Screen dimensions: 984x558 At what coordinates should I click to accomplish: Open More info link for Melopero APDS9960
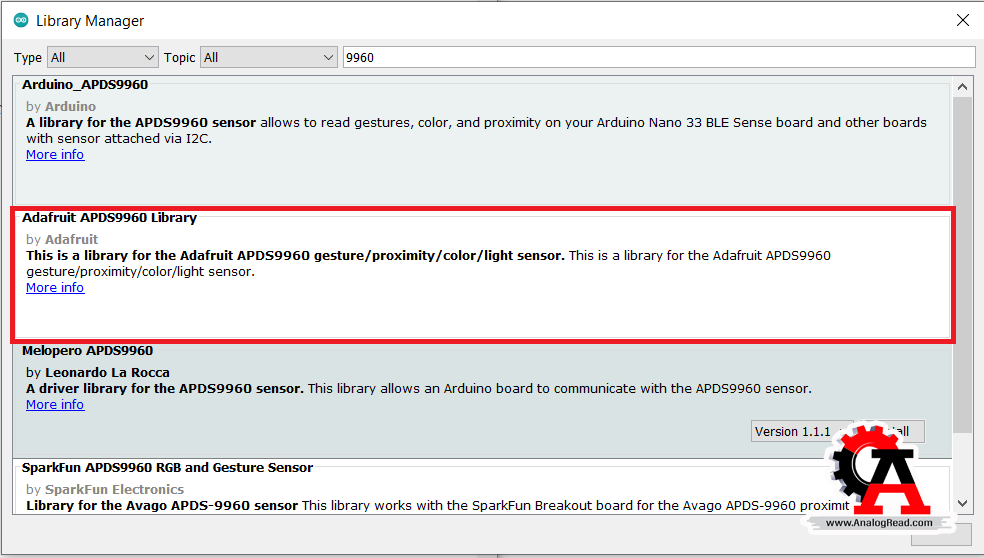pos(55,405)
